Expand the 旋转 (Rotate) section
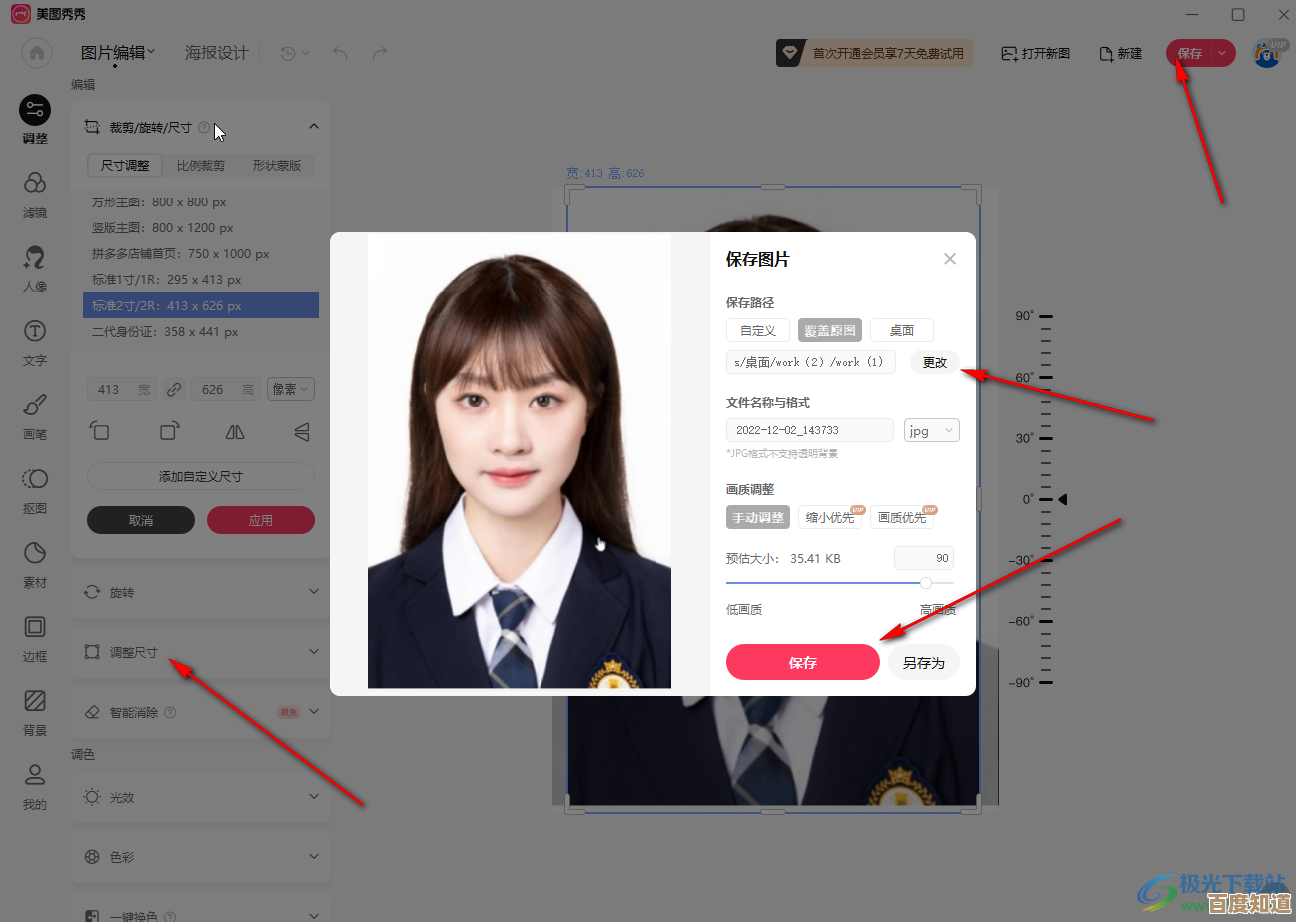 coord(200,592)
